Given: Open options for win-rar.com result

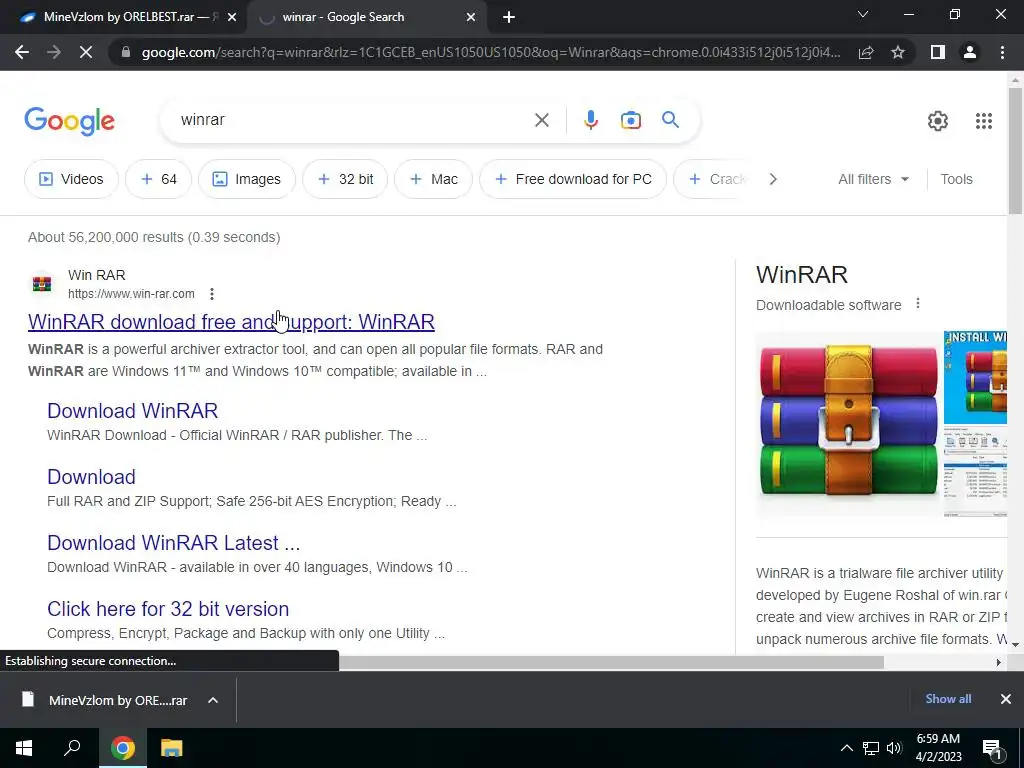Looking at the screenshot, I should pos(212,294).
